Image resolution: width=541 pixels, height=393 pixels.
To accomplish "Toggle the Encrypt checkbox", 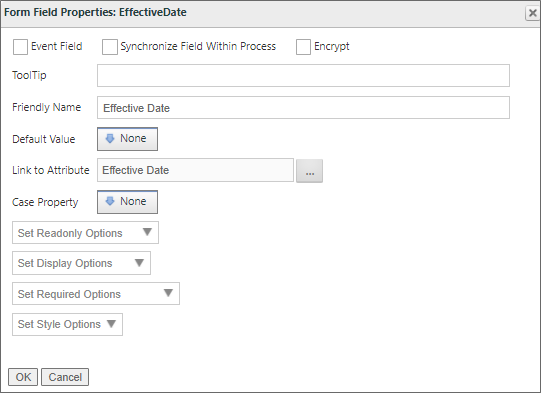I will click(x=303, y=47).
